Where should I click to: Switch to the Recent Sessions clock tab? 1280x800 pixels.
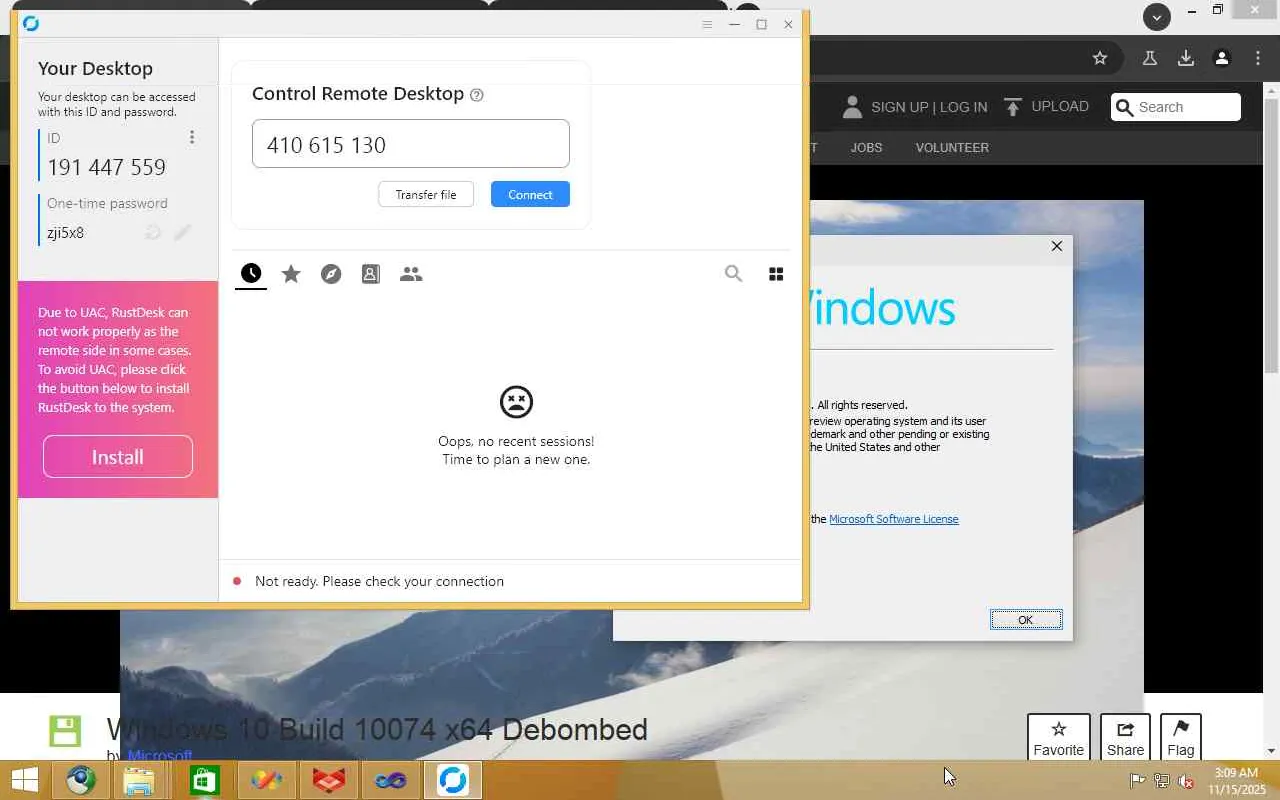[x=251, y=274]
